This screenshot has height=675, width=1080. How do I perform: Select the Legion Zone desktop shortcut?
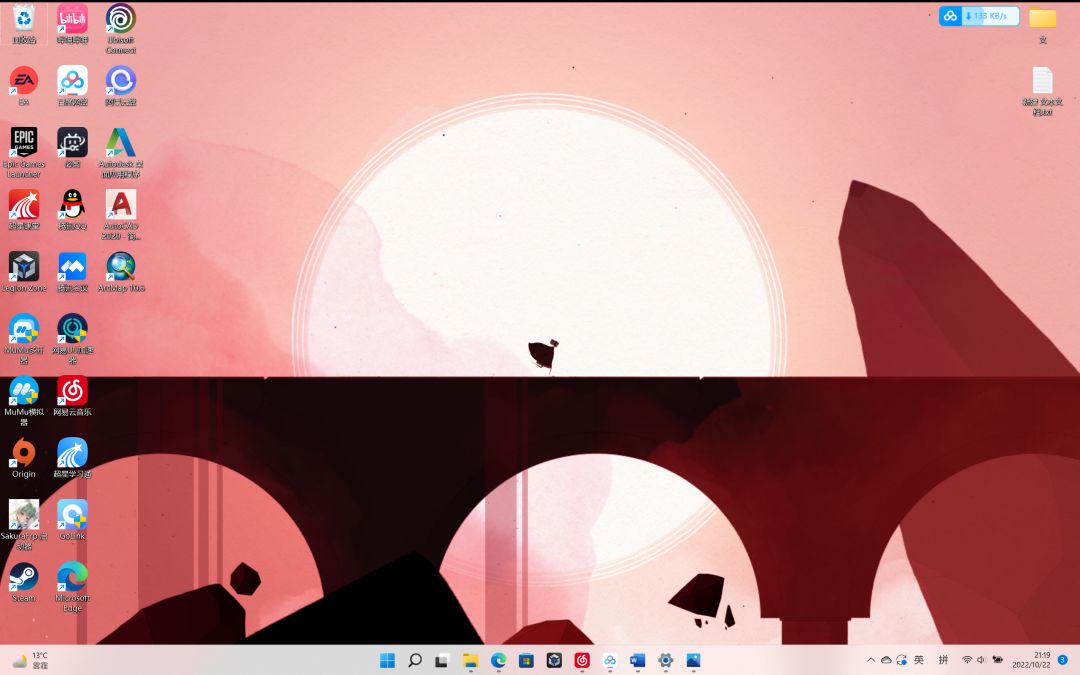click(x=24, y=273)
